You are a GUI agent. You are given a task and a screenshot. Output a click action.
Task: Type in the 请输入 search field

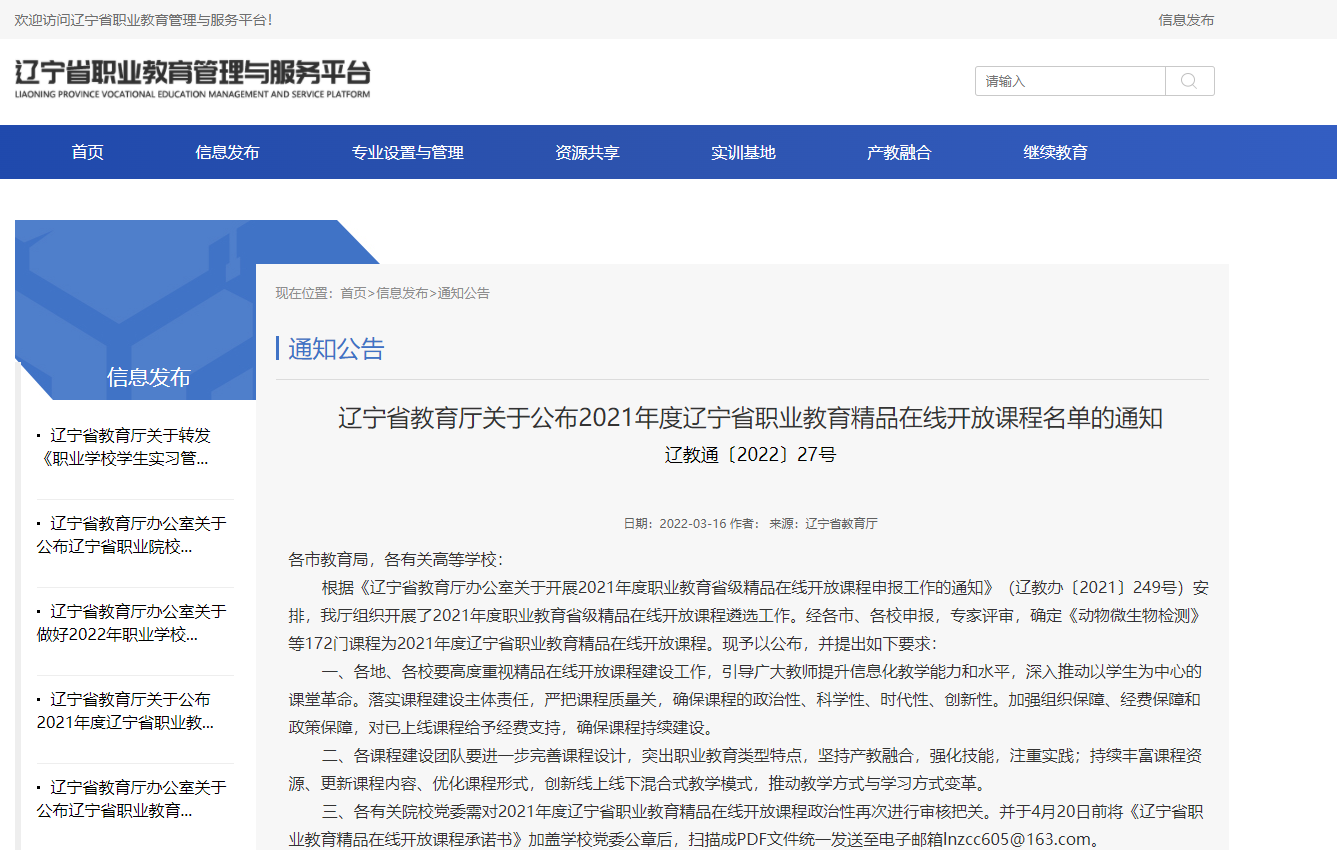(x=1069, y=81)
